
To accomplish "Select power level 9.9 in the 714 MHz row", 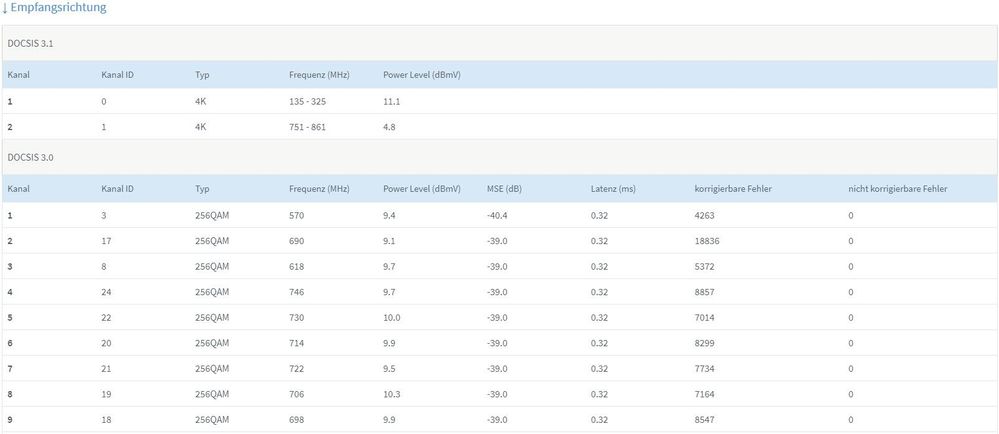I will tap(389, 343).
